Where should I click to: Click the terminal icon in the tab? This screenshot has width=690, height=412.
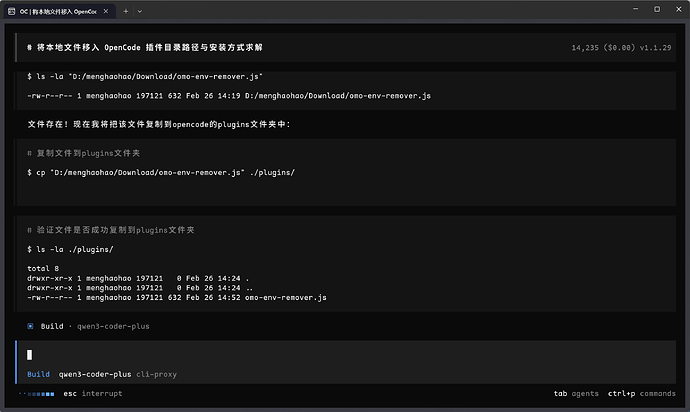[12, 11]
